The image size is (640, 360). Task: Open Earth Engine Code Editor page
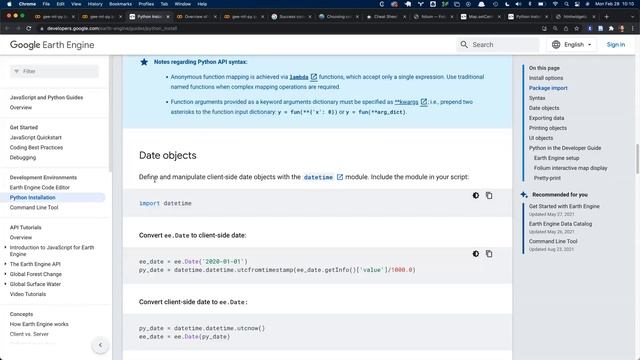40,187
